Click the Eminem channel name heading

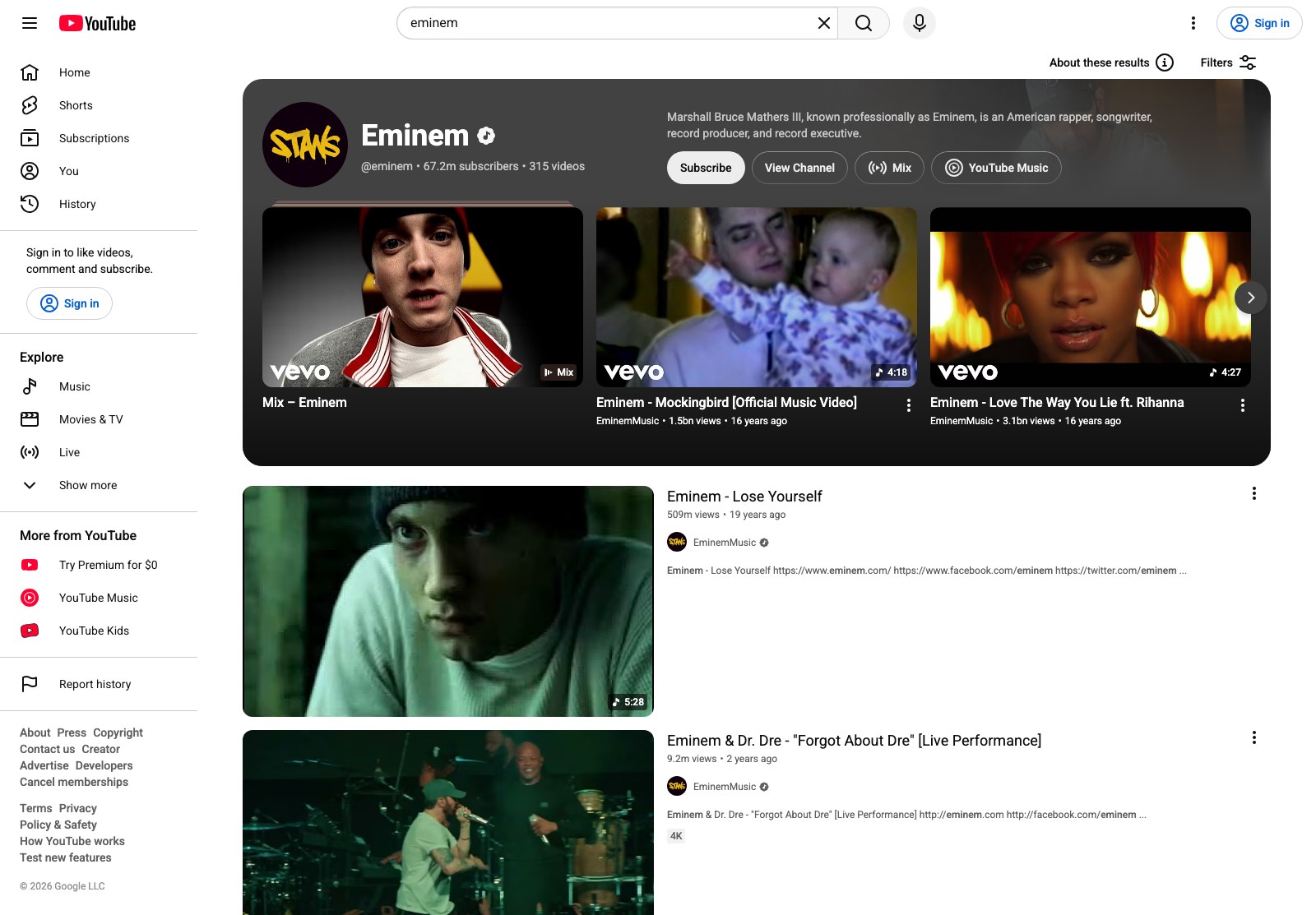[415, 136]
